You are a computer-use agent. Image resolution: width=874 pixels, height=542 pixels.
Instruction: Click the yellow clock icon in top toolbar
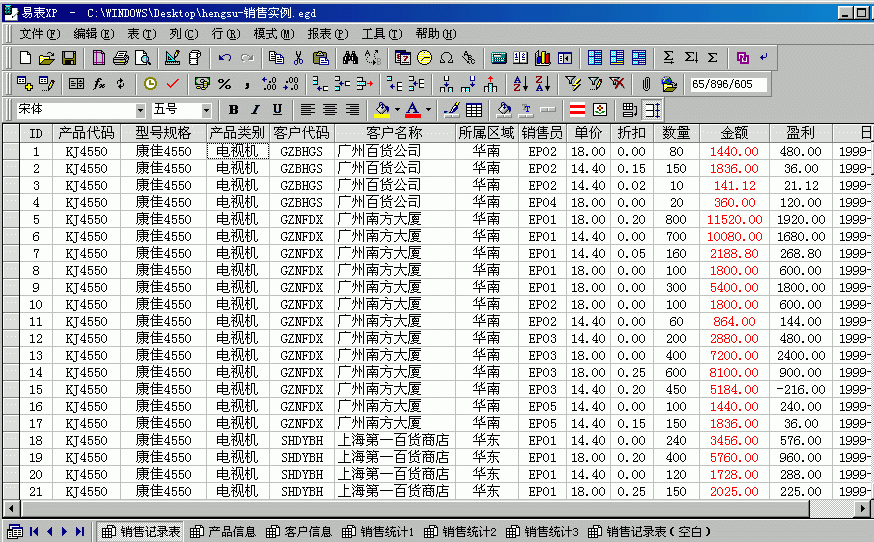pos(424,57)
